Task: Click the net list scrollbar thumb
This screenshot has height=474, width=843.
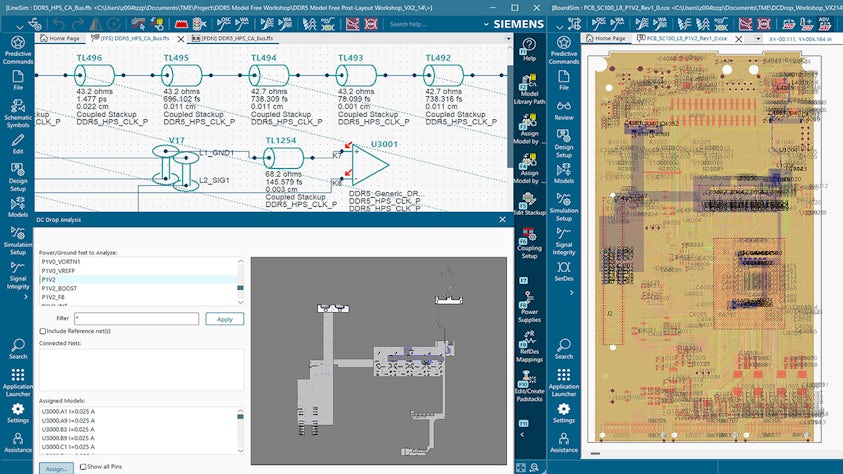Action: click(240, 288)
